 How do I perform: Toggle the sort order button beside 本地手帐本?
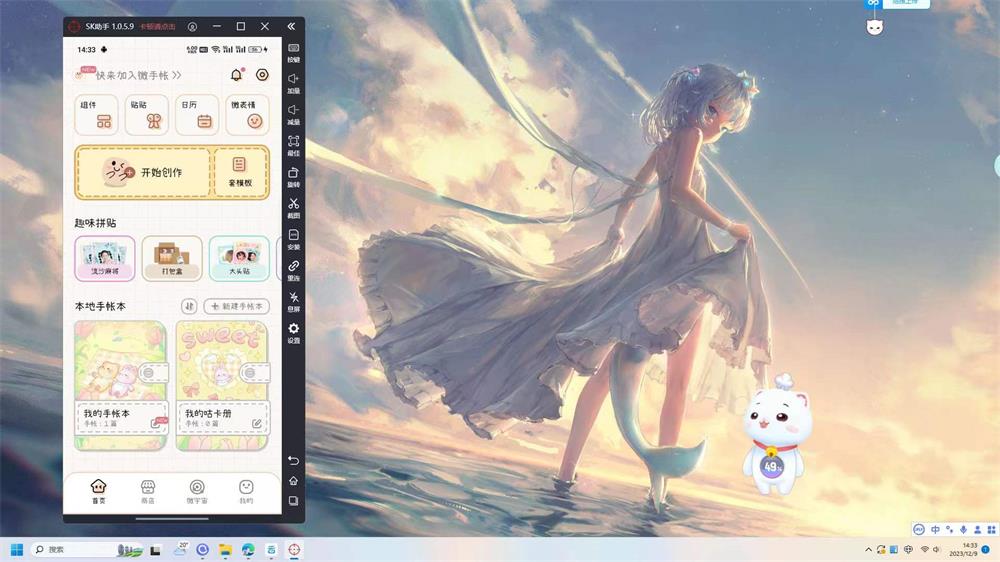(189, 306)
